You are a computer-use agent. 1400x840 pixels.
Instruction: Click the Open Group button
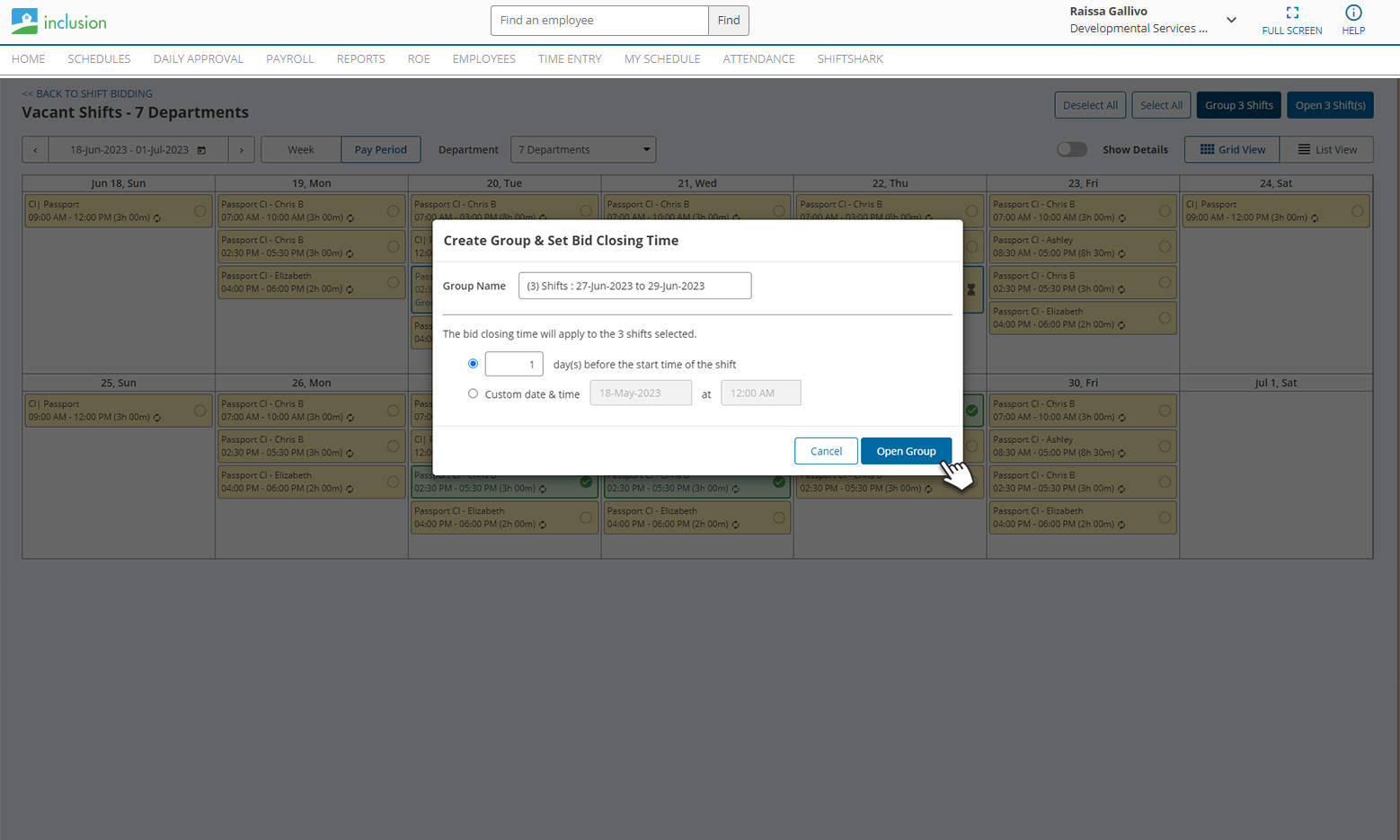pos(906,451)
